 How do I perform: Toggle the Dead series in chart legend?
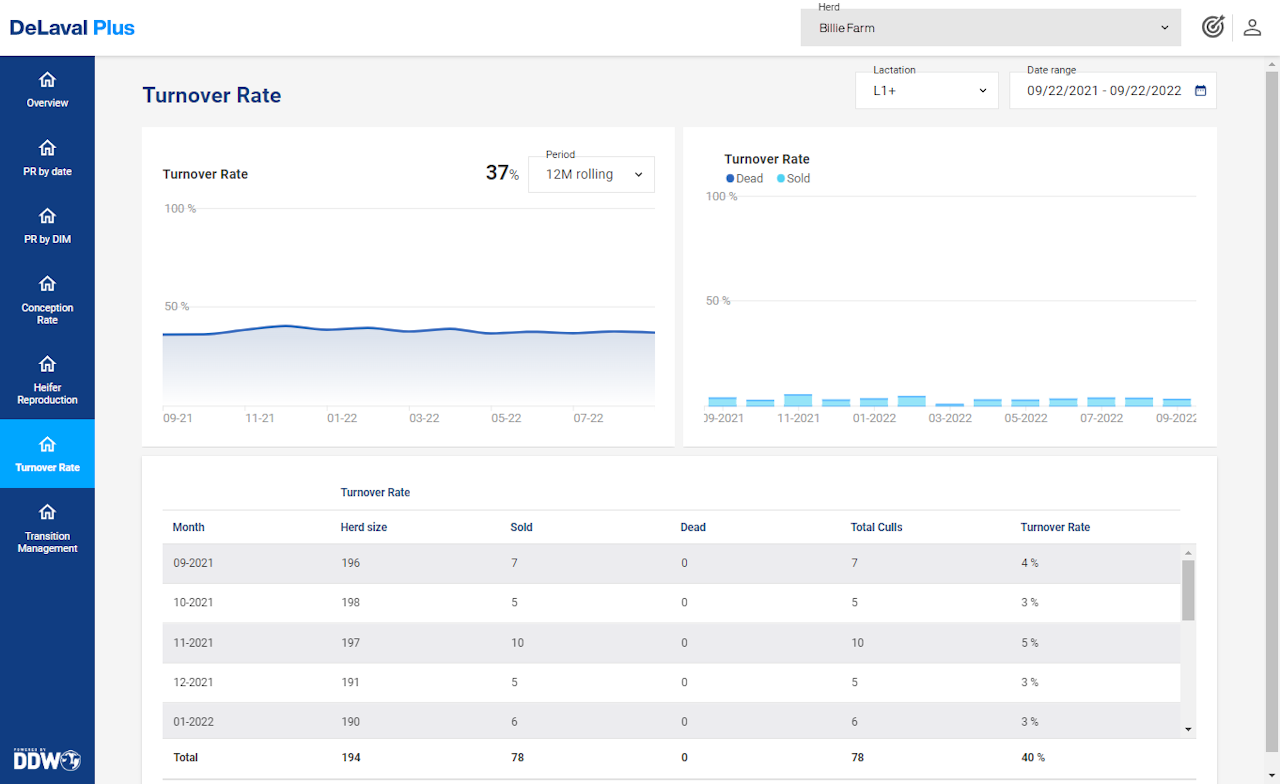point(744,179)
